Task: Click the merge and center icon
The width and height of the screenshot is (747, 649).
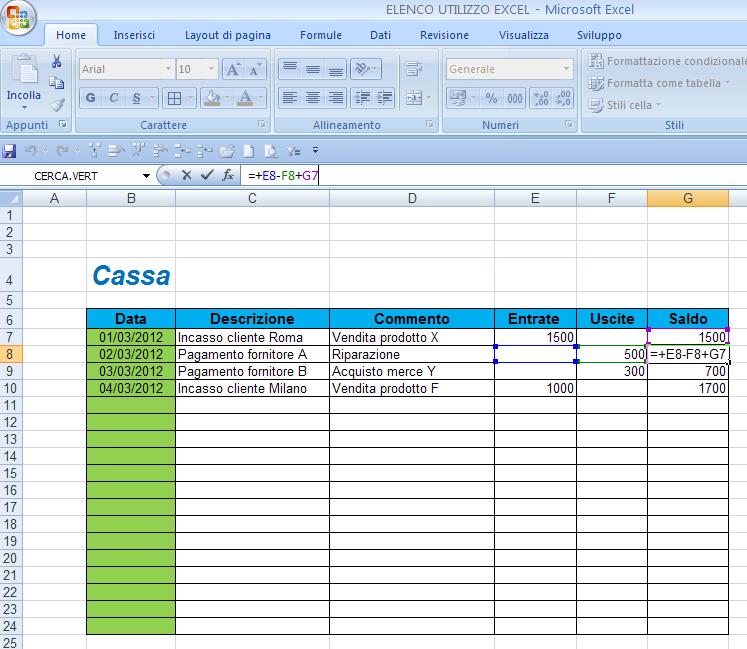Action: [x=414, y=98]
